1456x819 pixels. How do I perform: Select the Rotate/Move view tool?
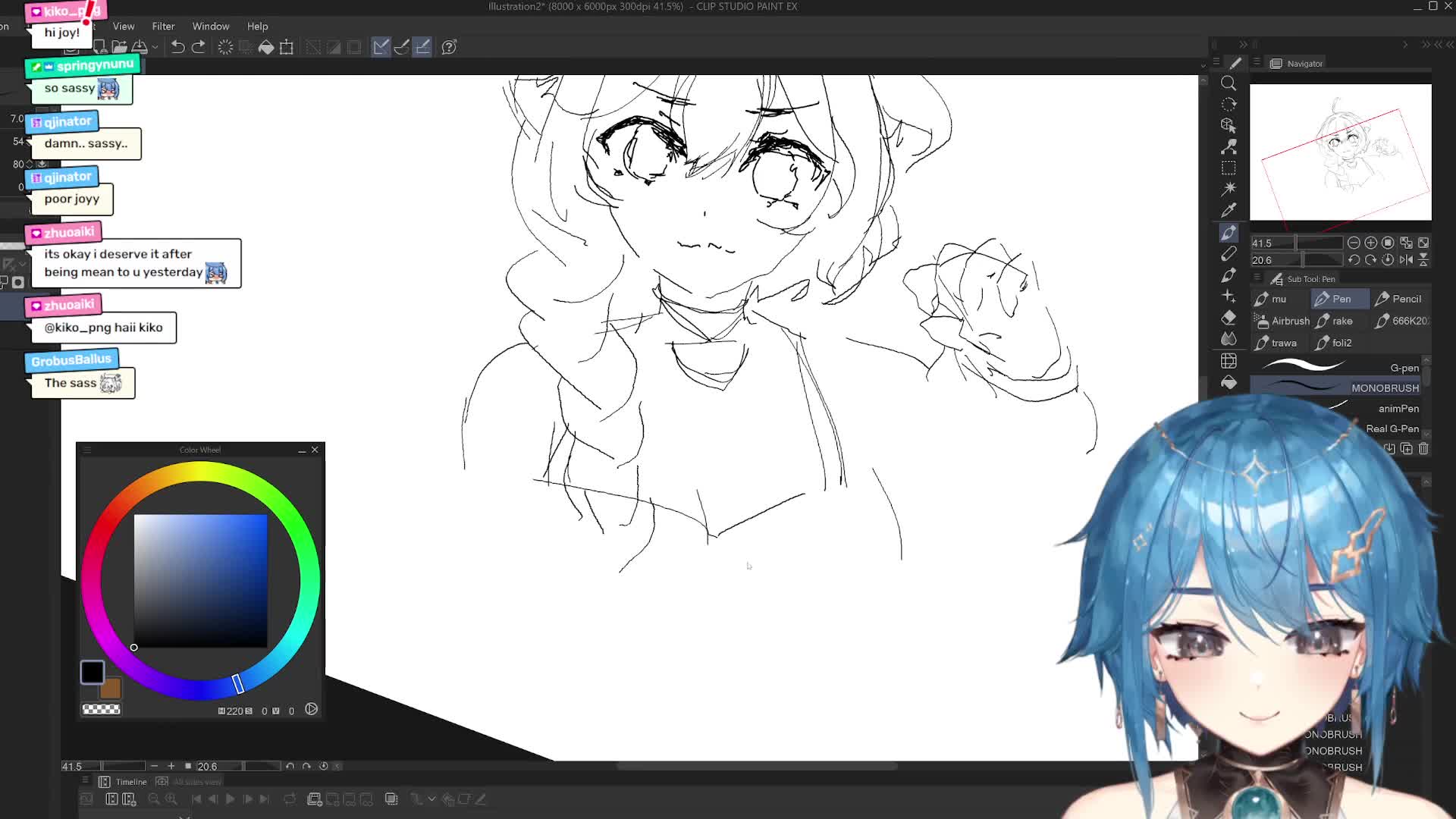pyautogui.click(x=1228, y=104)
